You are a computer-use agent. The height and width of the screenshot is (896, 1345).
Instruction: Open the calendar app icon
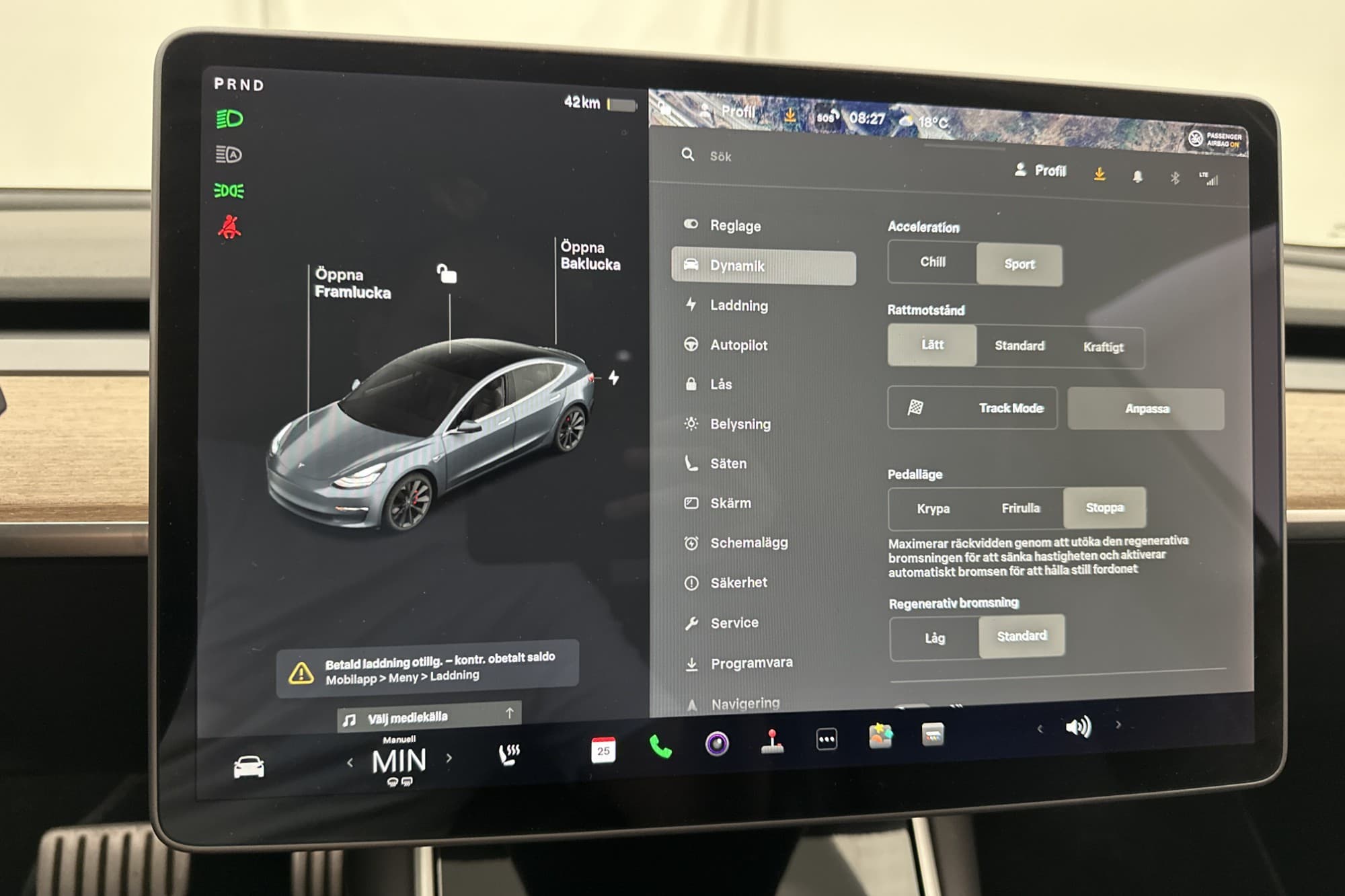coord(603,749)
